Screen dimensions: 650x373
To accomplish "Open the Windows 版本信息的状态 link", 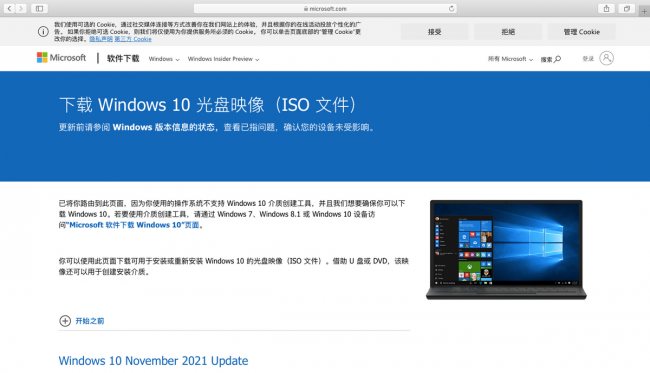I will point(164,127).
